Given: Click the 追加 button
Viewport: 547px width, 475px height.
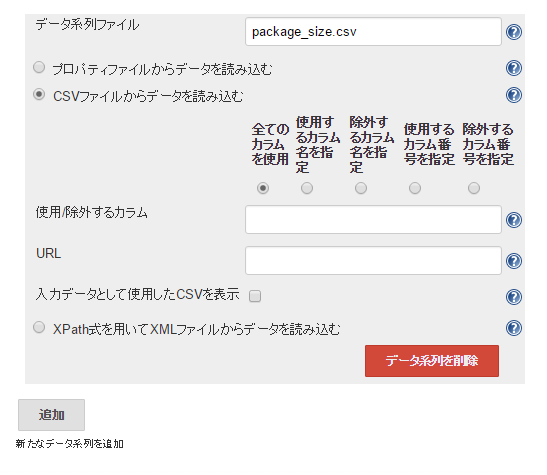Looking at the screenshot, I should pyautogui.click(x=51, y=415).
